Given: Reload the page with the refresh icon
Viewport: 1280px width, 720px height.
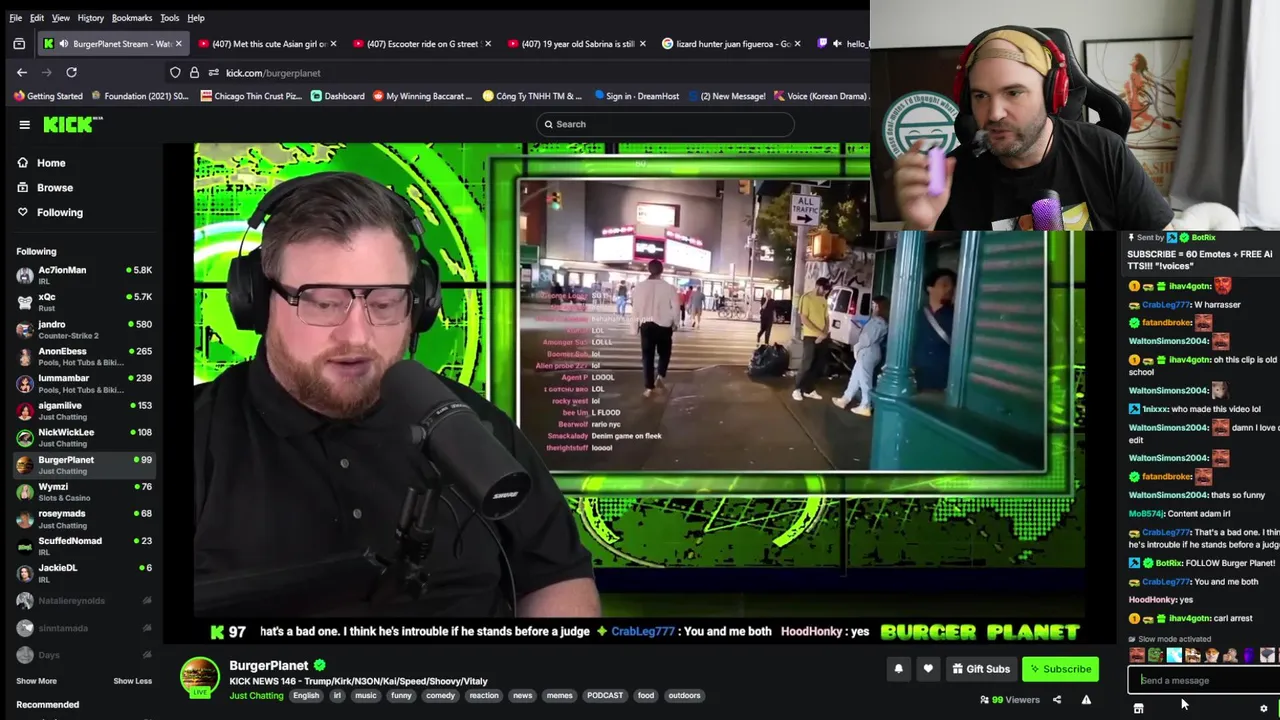Looking at the screenshot, I should (x=71, y=72).
